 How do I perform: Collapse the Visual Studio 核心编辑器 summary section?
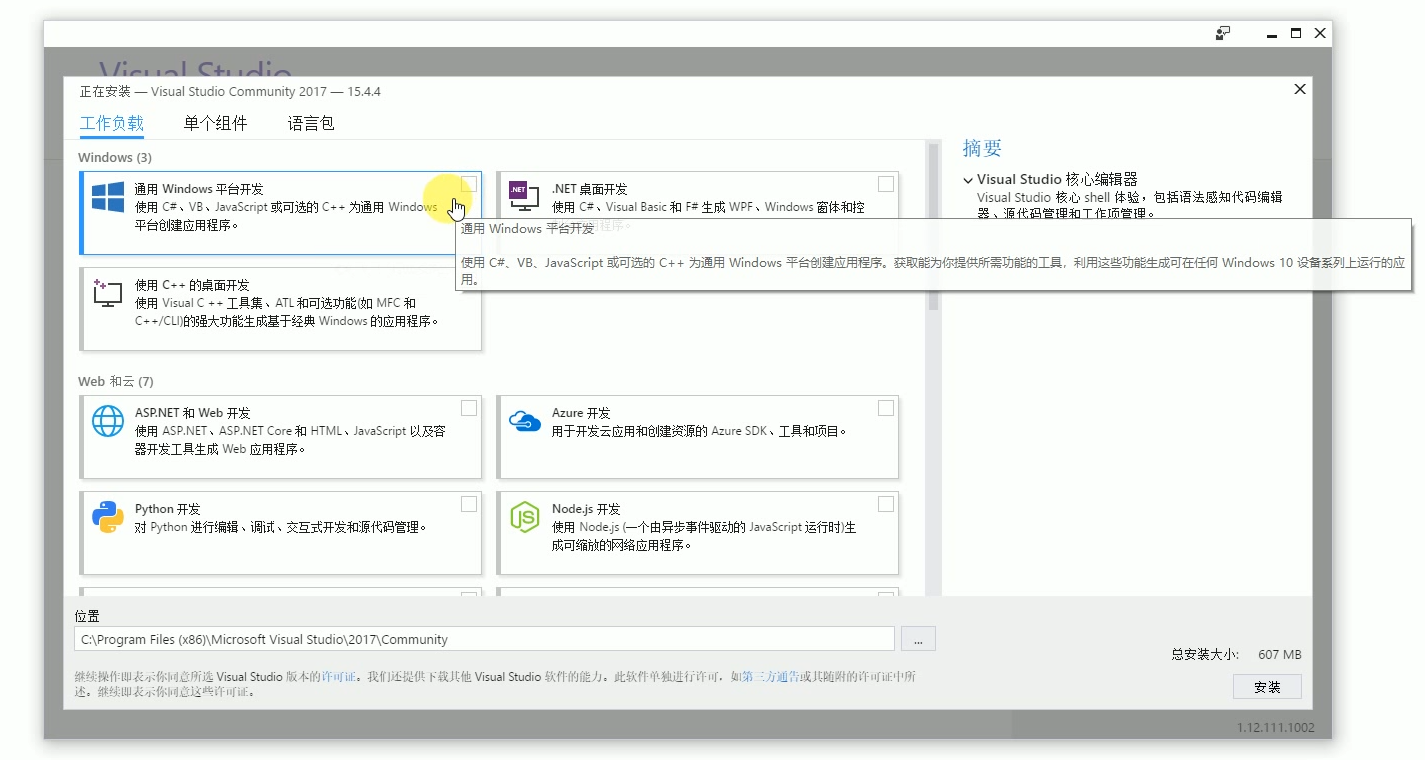coord(968,180)
